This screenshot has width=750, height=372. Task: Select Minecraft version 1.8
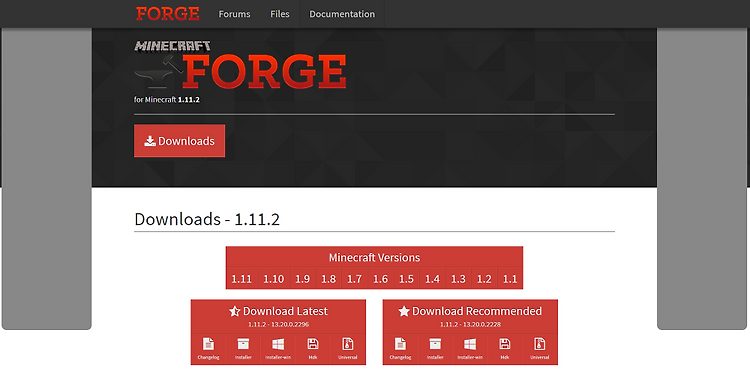click(x=329, y=279)
